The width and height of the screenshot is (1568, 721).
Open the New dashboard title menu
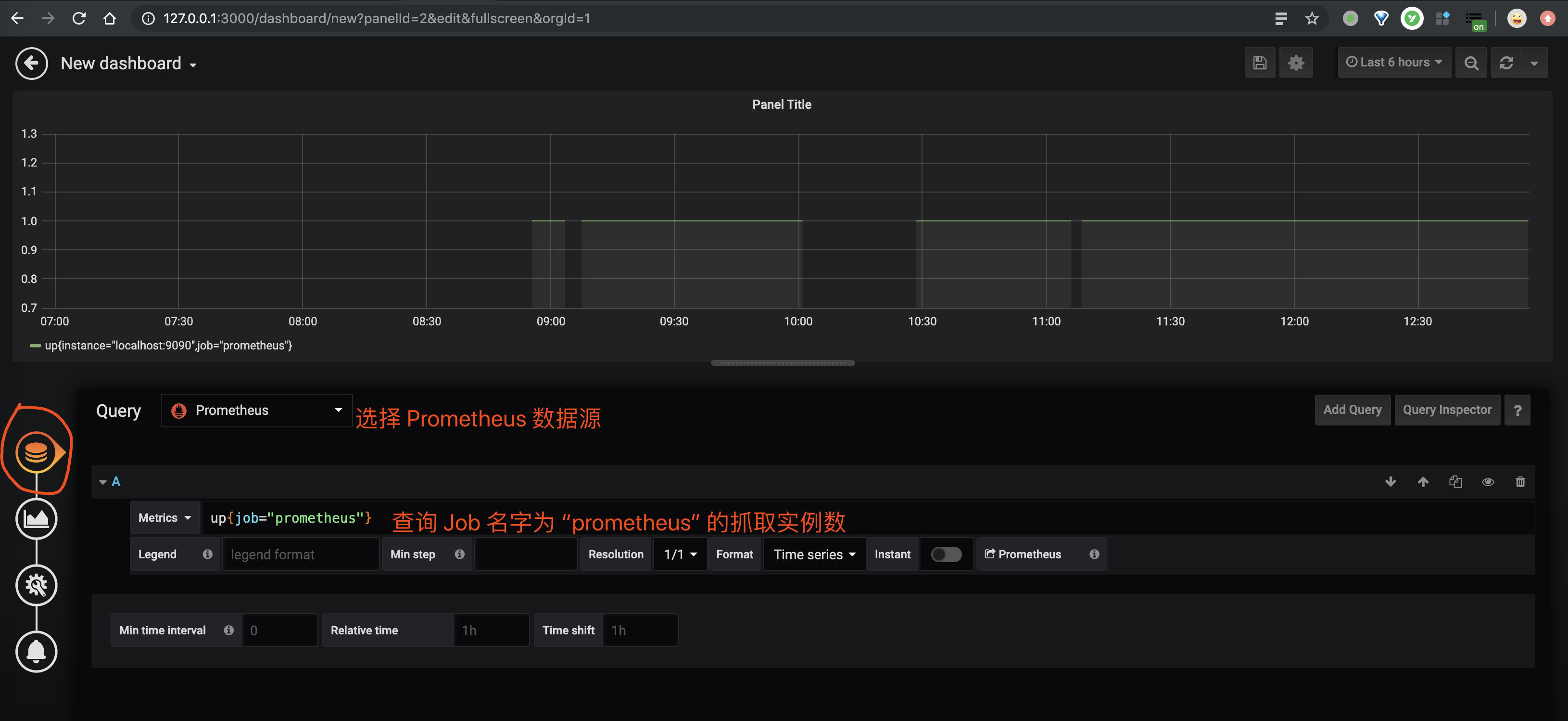128,64
